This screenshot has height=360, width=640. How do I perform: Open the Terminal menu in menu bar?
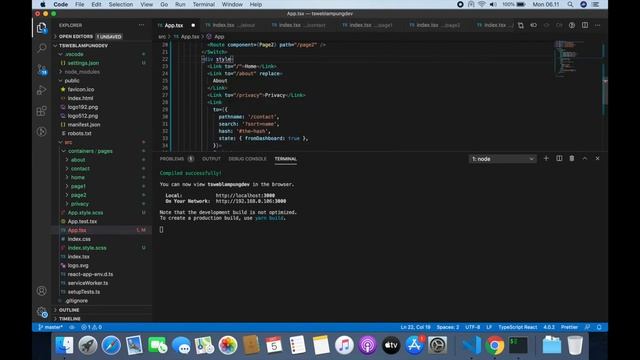pyautogui.click(x=204, y=4)
